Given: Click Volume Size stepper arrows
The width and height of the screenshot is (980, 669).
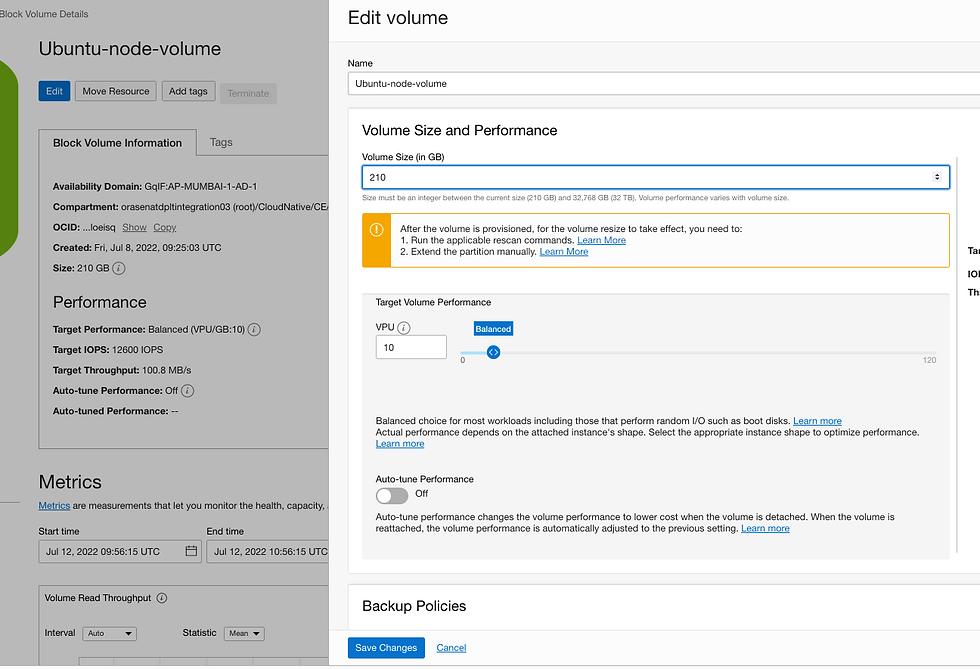Looking at the screenshot, I should pos(937,177).
